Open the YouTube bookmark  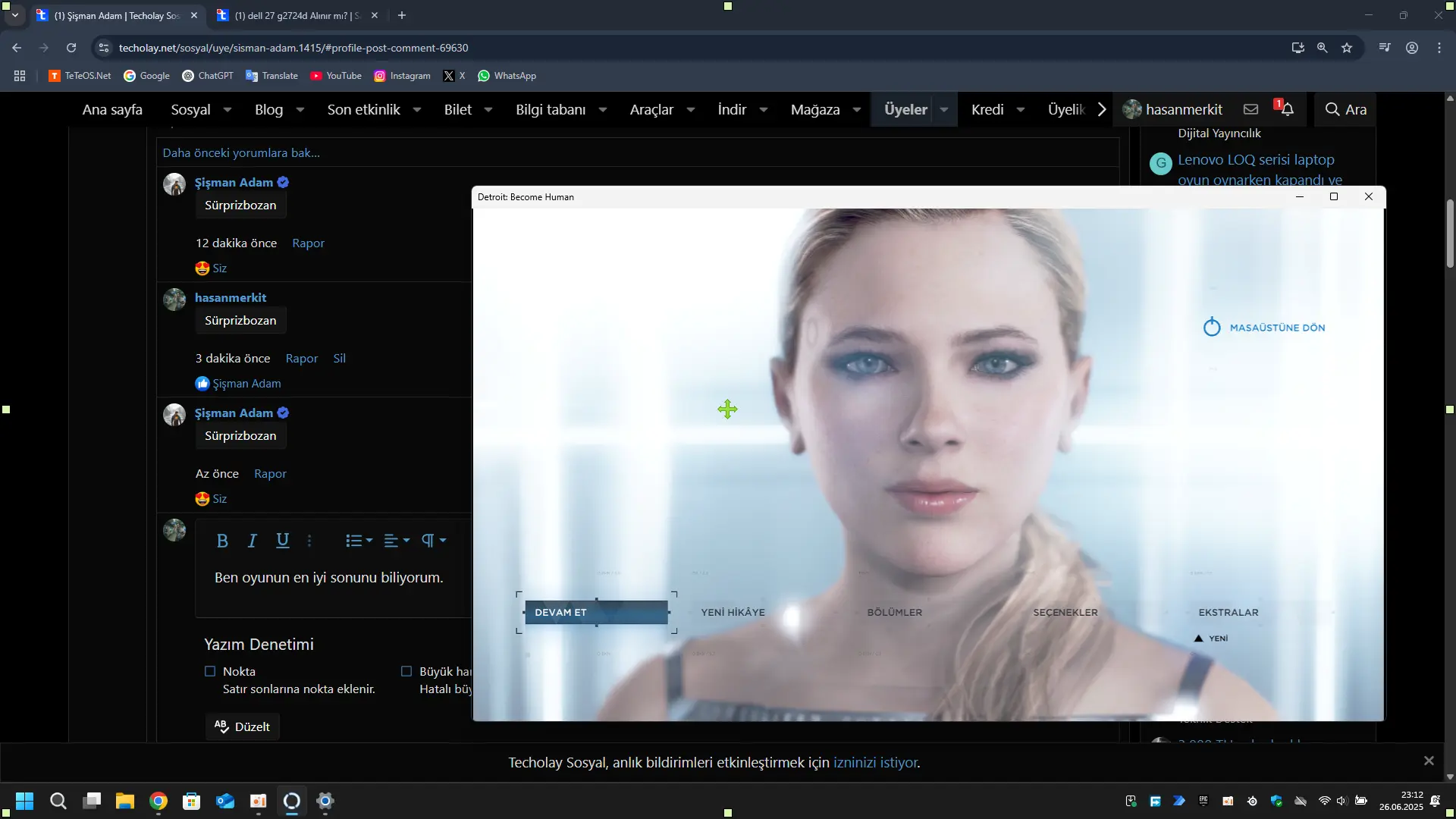coord(336,76)
